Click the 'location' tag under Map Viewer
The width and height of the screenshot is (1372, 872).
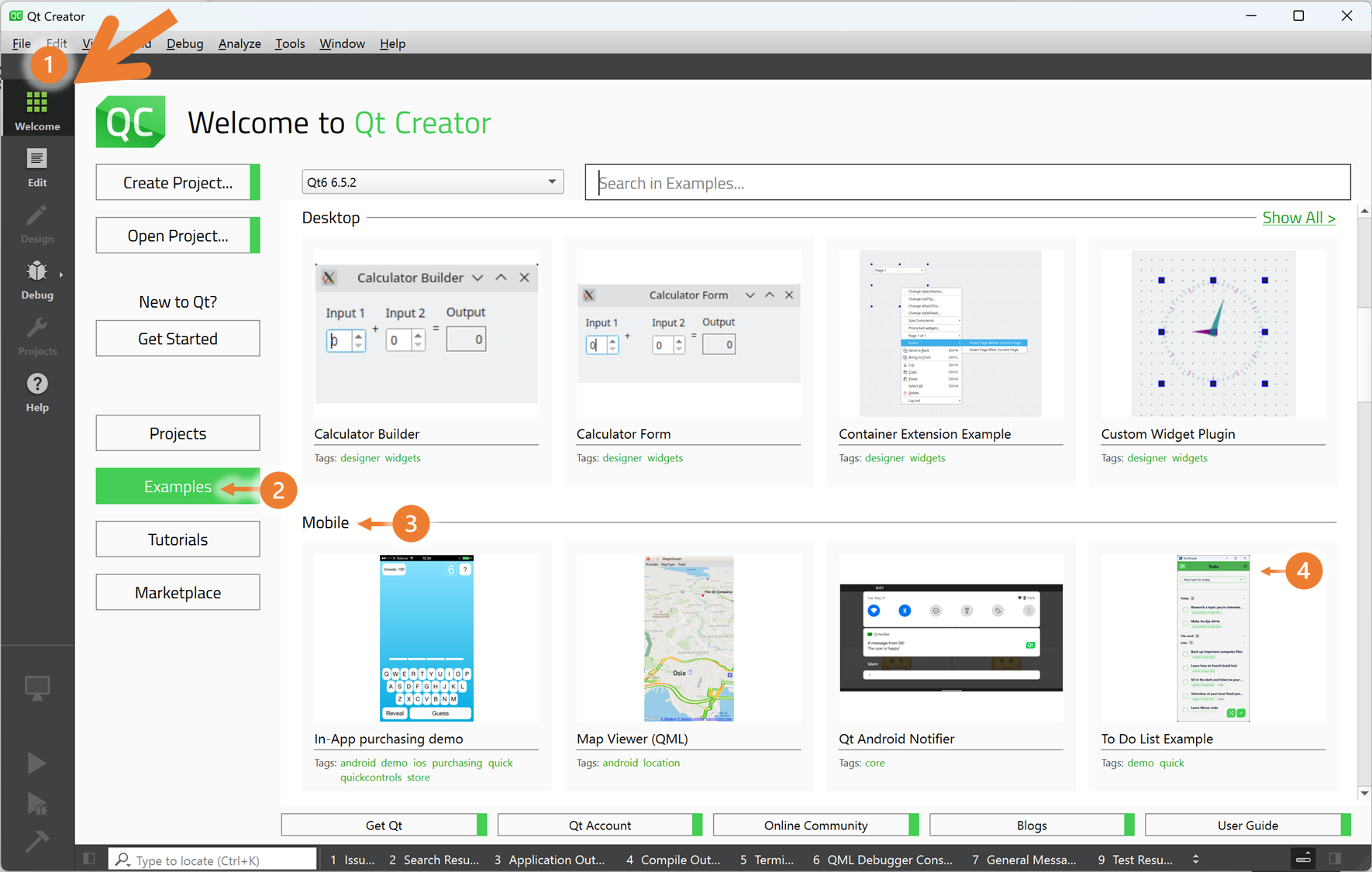(x=661, y=763)
